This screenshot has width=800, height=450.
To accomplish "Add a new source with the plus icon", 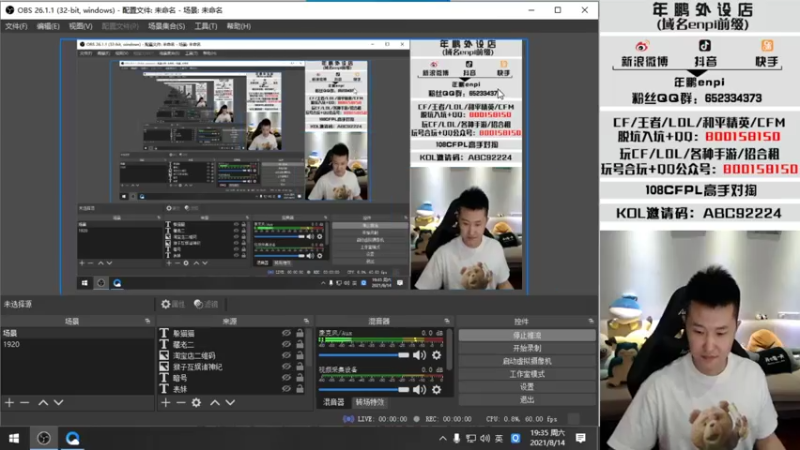I will (165, 403).
